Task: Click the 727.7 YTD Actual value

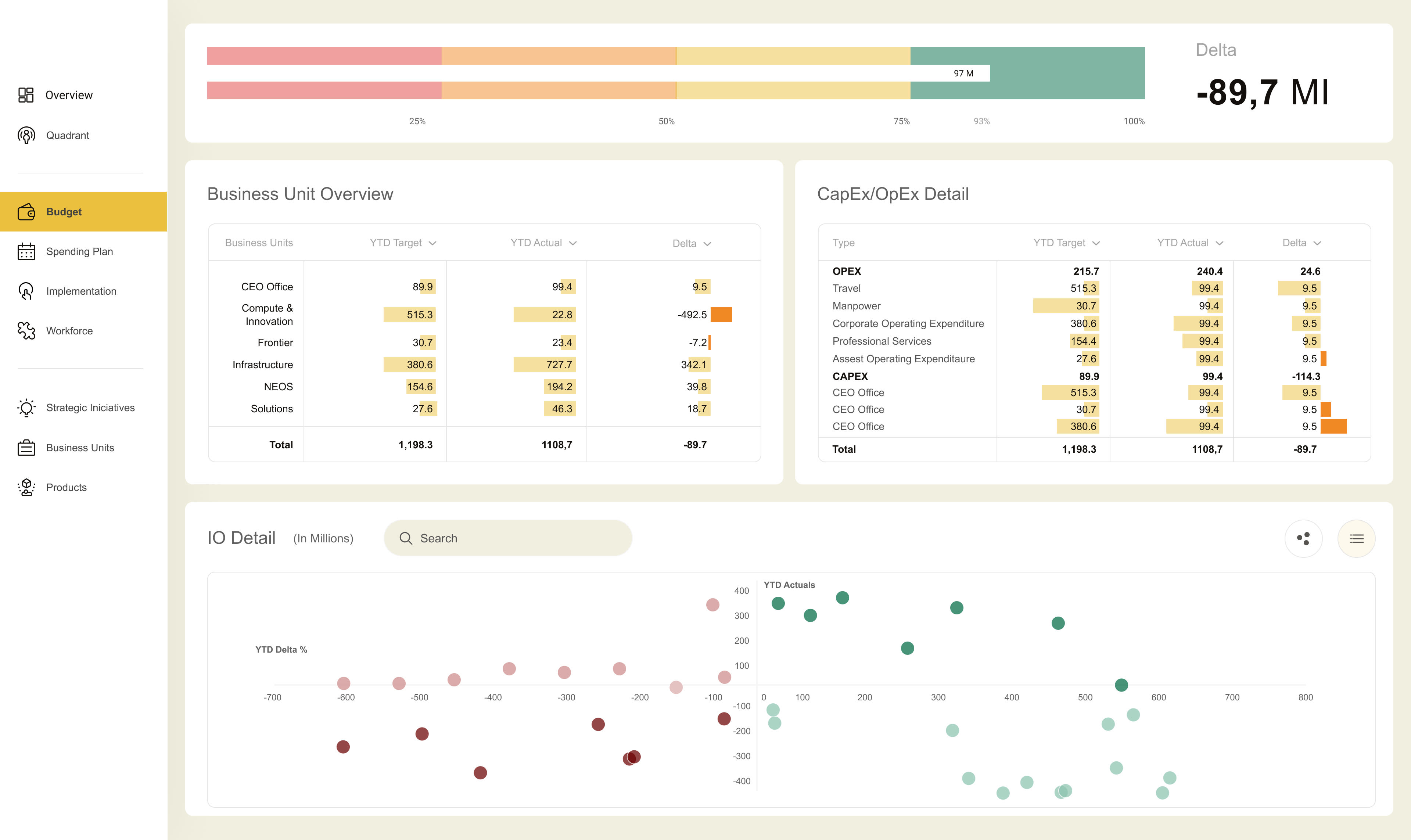Action: click(559, 365)
